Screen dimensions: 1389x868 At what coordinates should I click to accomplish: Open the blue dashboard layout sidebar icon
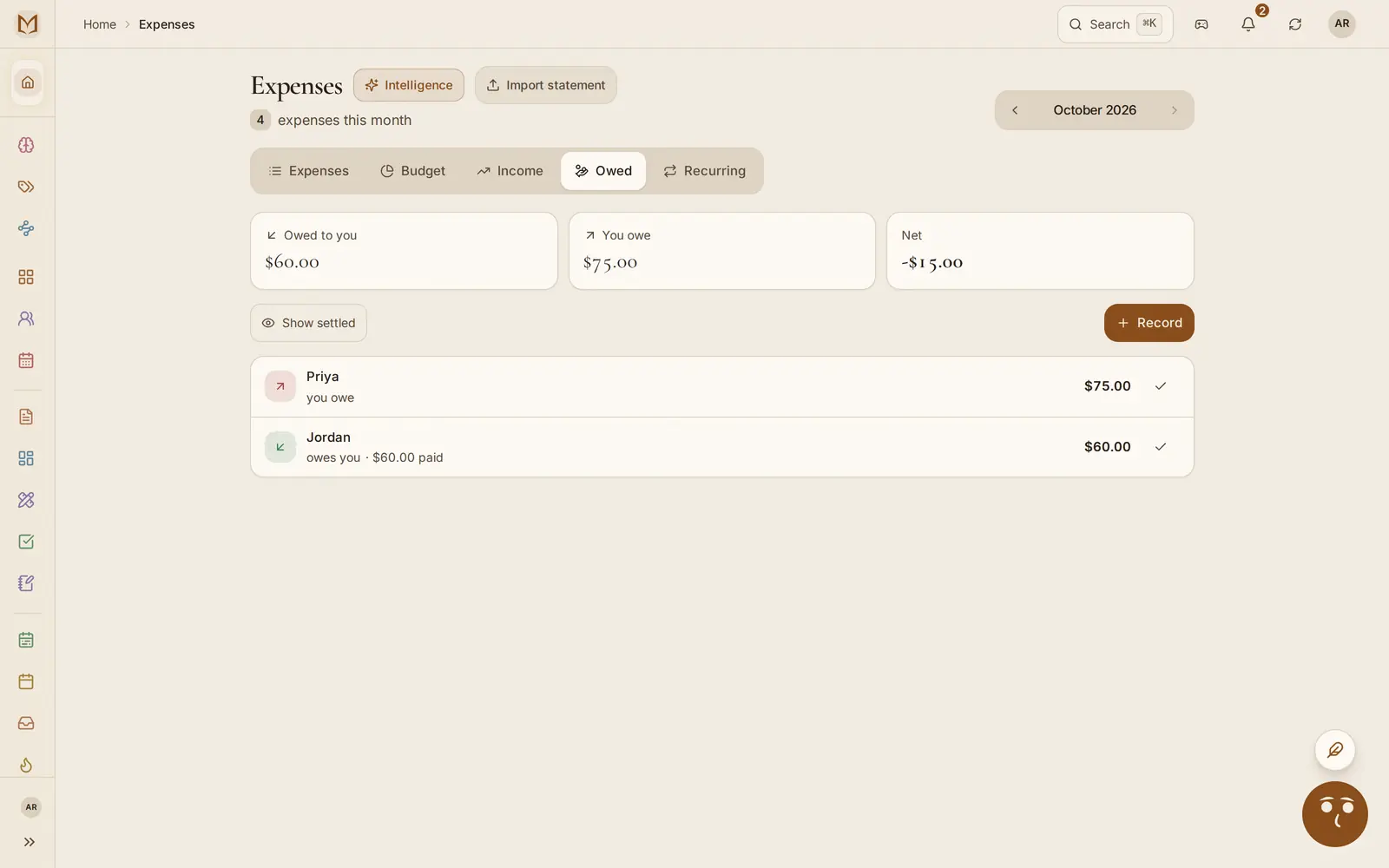point(26,458)
